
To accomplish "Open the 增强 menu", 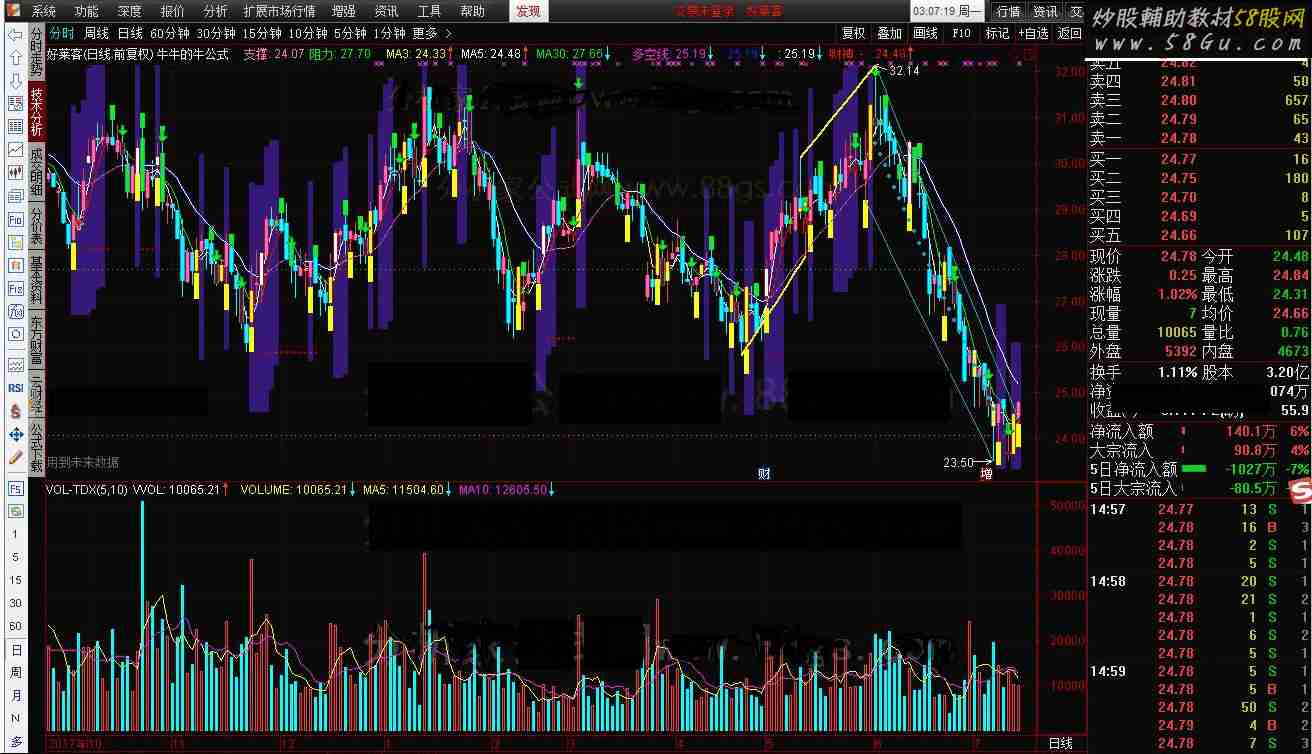I will pyautogui.click(x=343, y=11).
